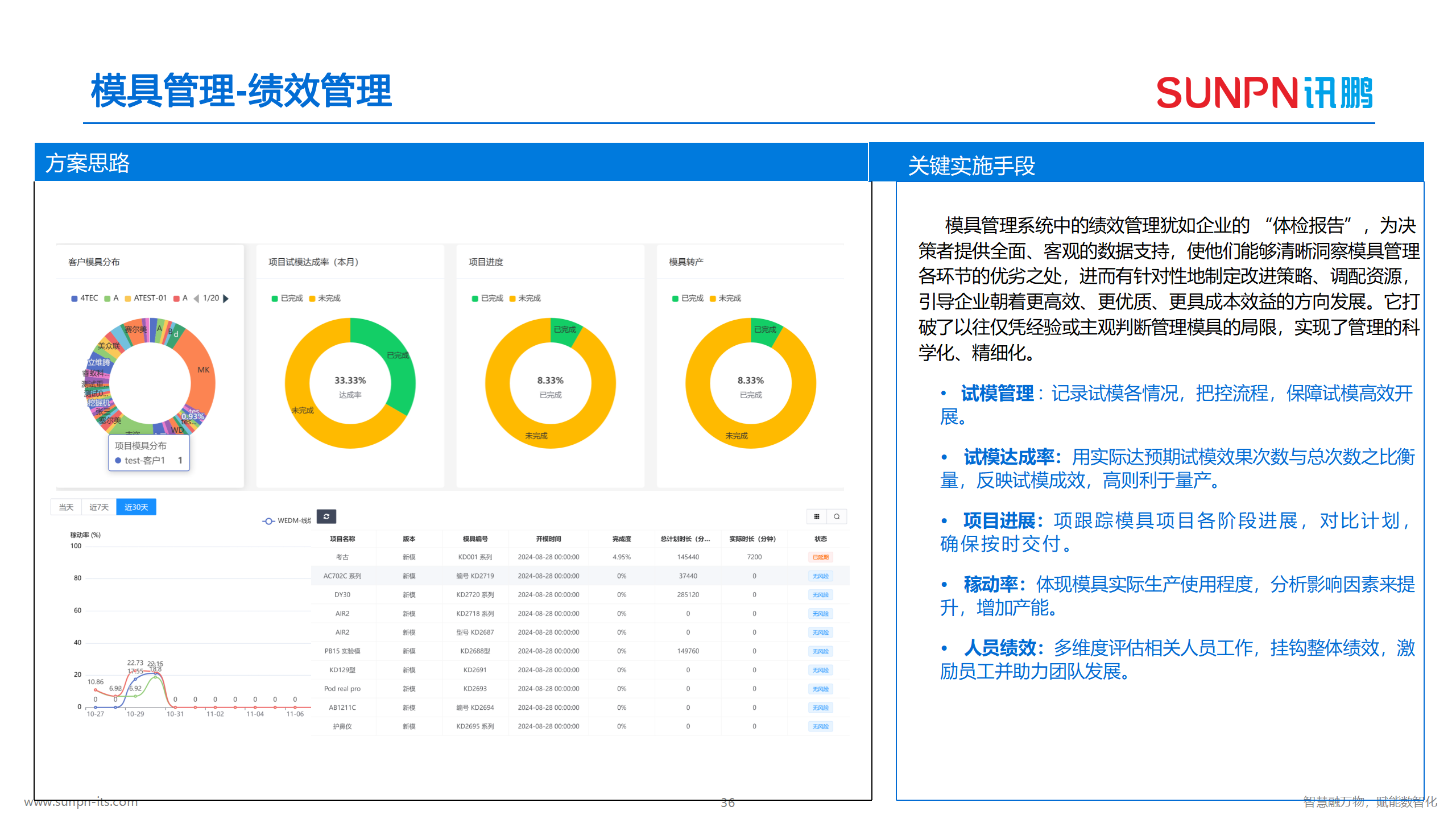
Task: Click the dark refresh icon above the table
Action: point(326,516)
